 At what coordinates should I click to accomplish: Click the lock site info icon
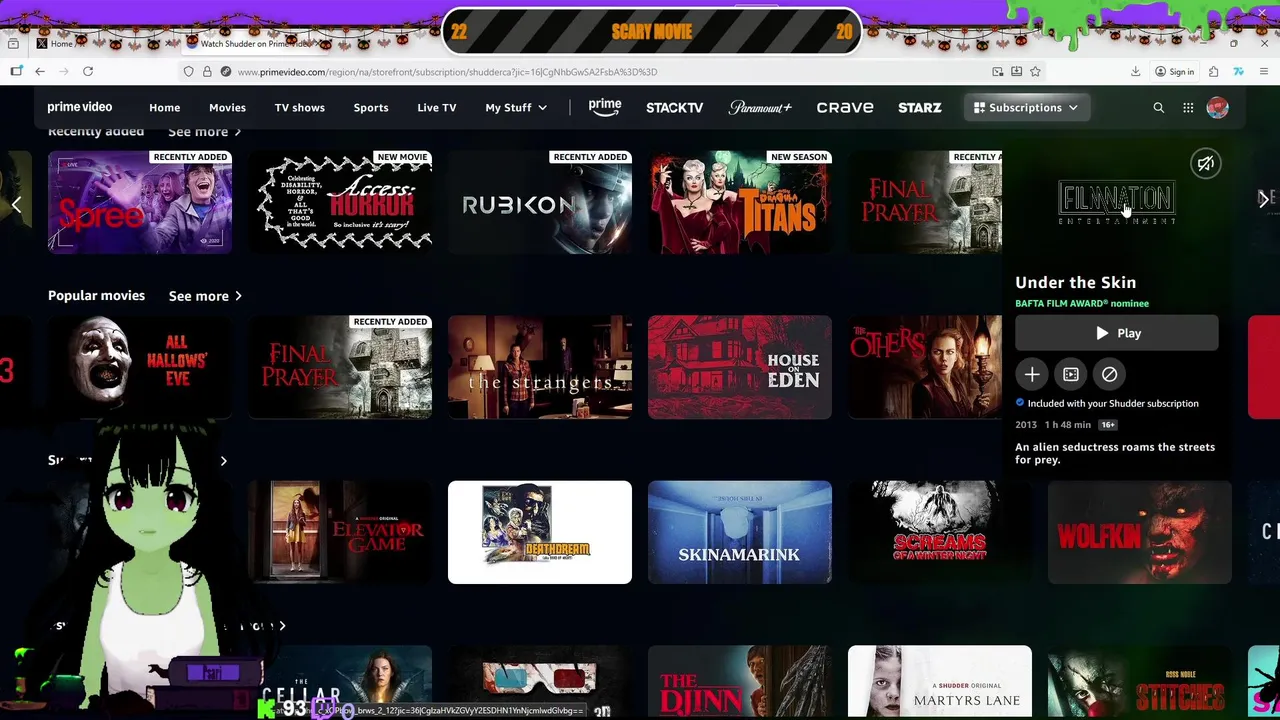tap(207, 72)
